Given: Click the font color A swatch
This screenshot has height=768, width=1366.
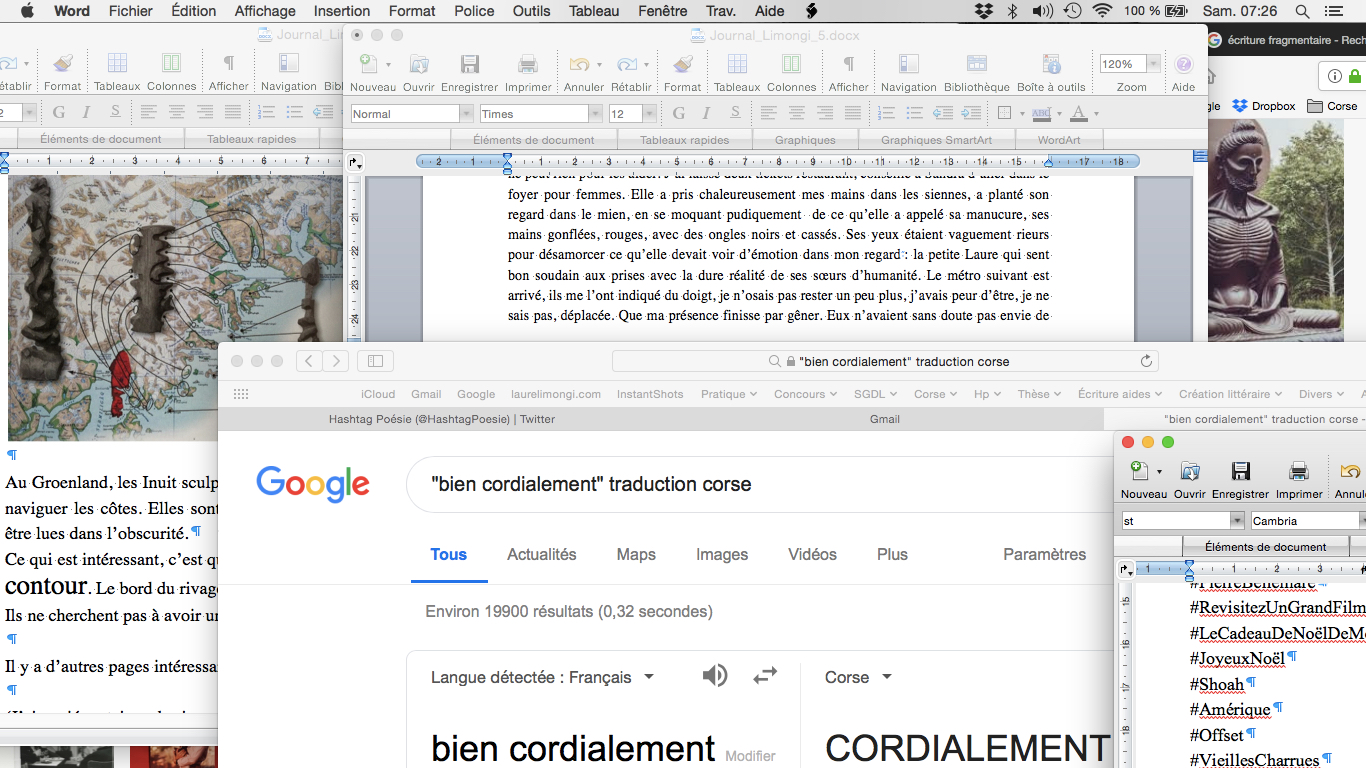Looking at the screenshot, I should [x=1078, y=113].
